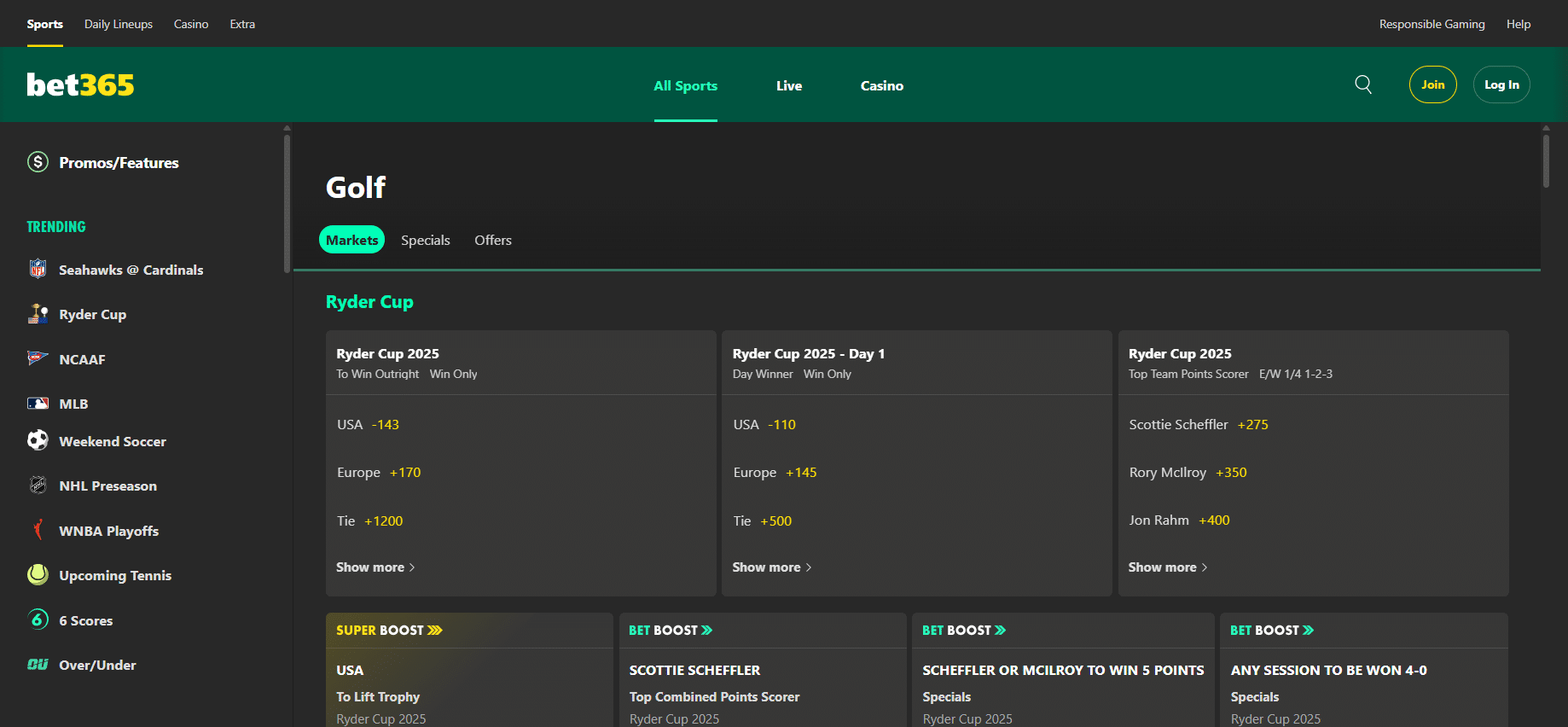The width and height of the screenshot is (1568, 727).
Task: Select Europe +170 outright odds
Action: pos(379,472)
